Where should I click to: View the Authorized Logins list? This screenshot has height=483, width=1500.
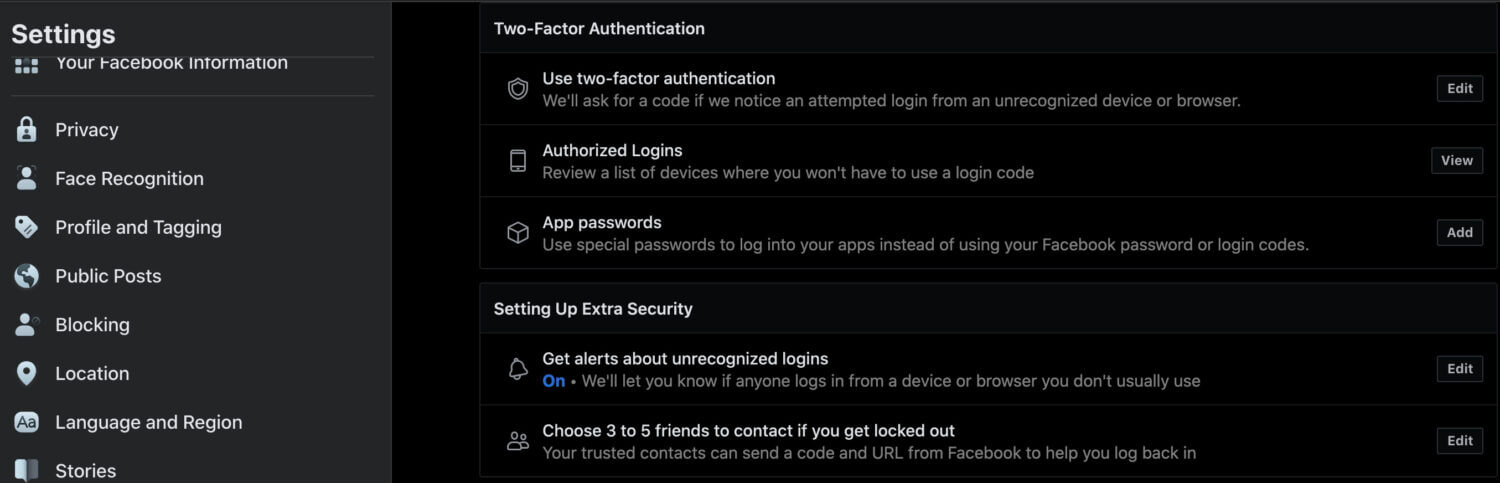[x=1457, y=161]
